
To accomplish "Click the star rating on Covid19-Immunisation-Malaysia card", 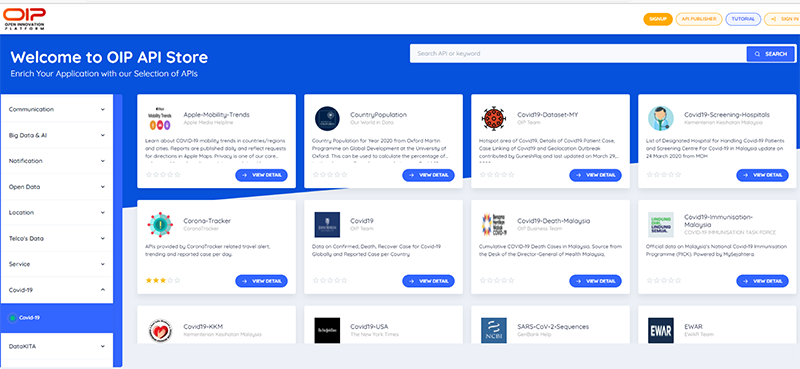I will [664, 280].
